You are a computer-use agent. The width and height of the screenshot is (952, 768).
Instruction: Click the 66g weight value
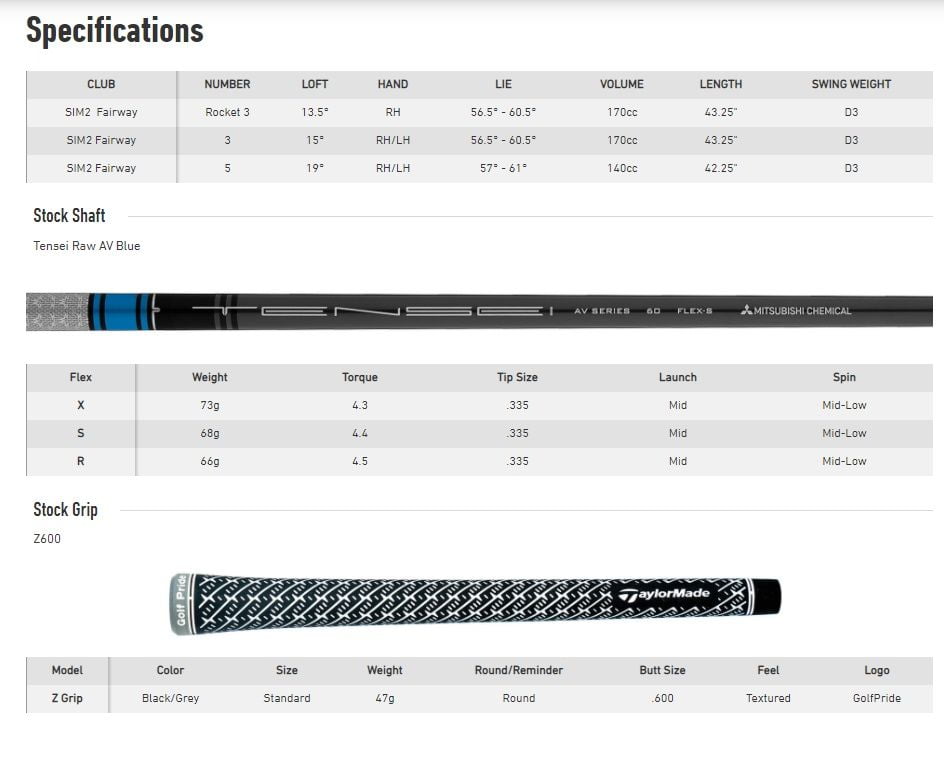209,461
